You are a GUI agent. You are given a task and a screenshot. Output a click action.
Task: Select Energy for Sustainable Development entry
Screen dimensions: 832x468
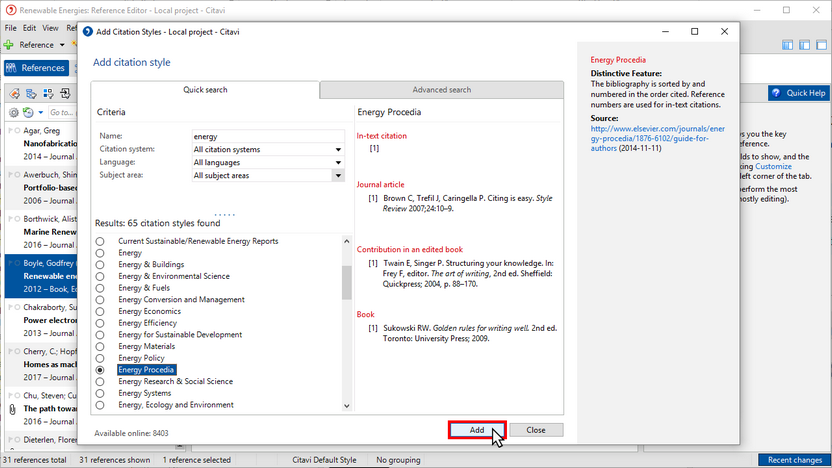(x=180, y=335)
